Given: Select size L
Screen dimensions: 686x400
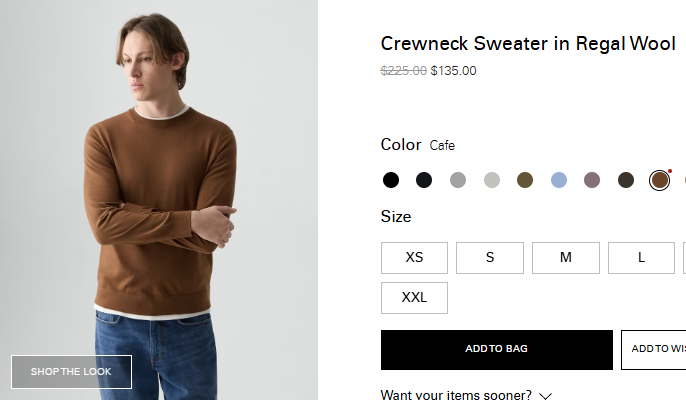Looking at the screenshot, I should click(x=641, y=258).
